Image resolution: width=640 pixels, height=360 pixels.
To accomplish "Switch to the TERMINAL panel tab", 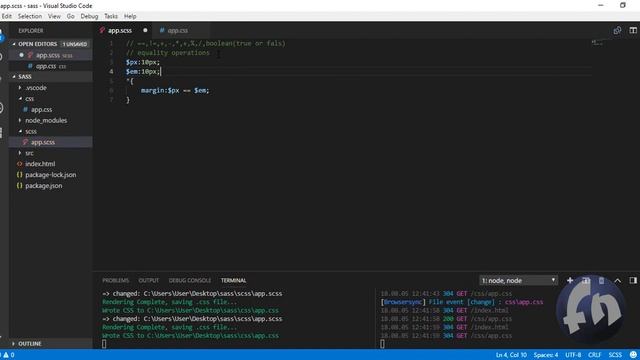I will [x=233, y=280].
